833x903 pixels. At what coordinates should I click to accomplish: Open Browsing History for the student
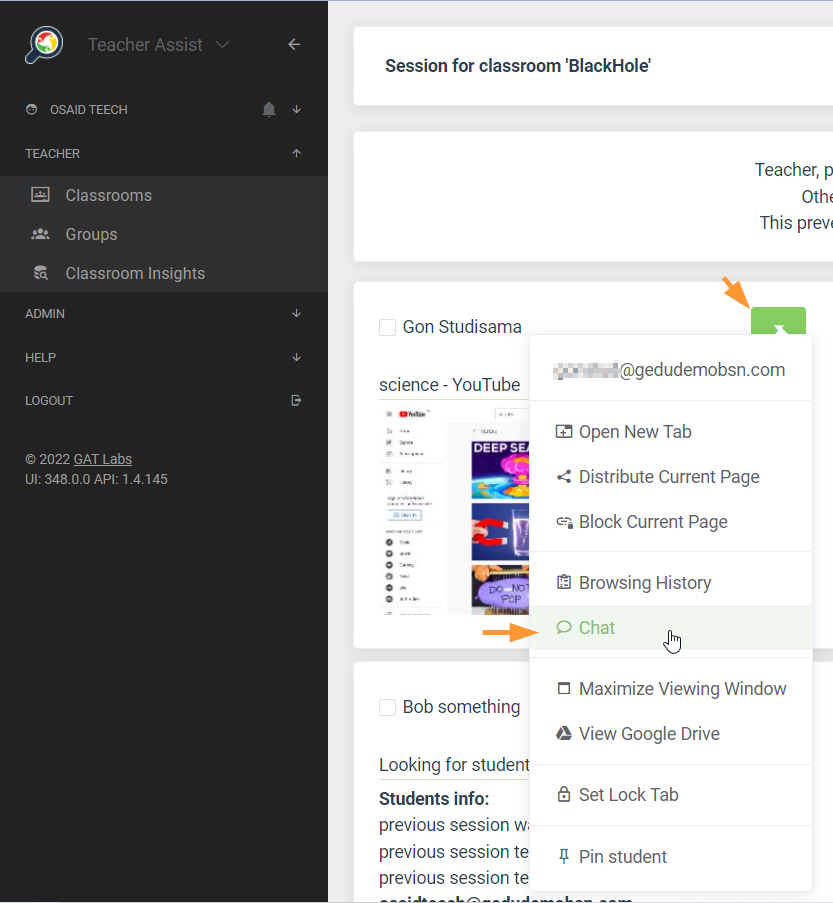pos(670,582)
